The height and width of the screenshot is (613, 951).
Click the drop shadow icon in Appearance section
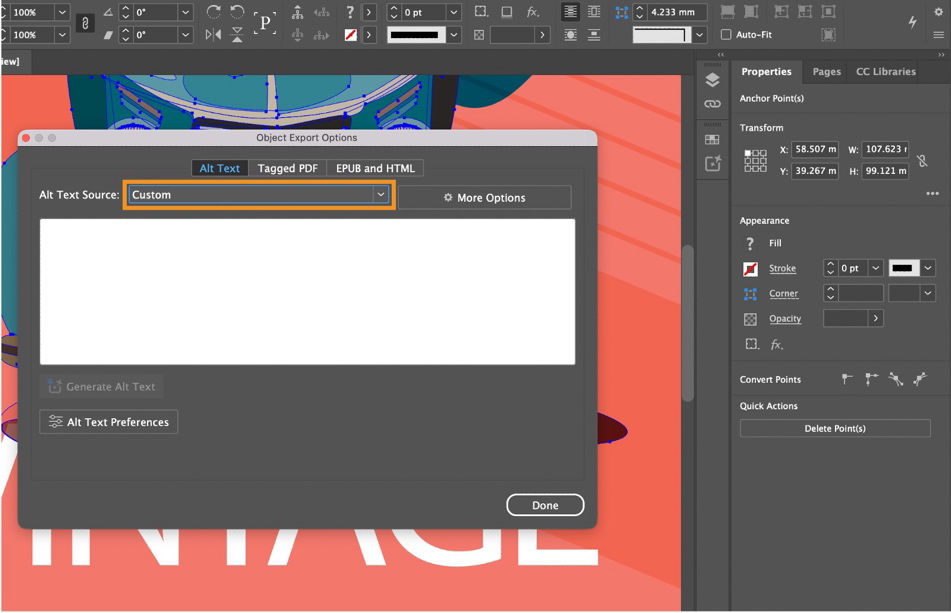pyautogui.click(x=751, y=344)
